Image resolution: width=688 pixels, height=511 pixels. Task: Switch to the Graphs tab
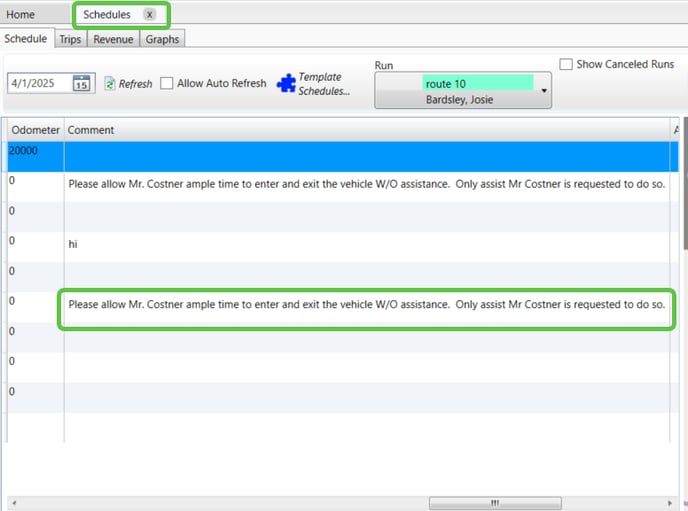(162, 39)
